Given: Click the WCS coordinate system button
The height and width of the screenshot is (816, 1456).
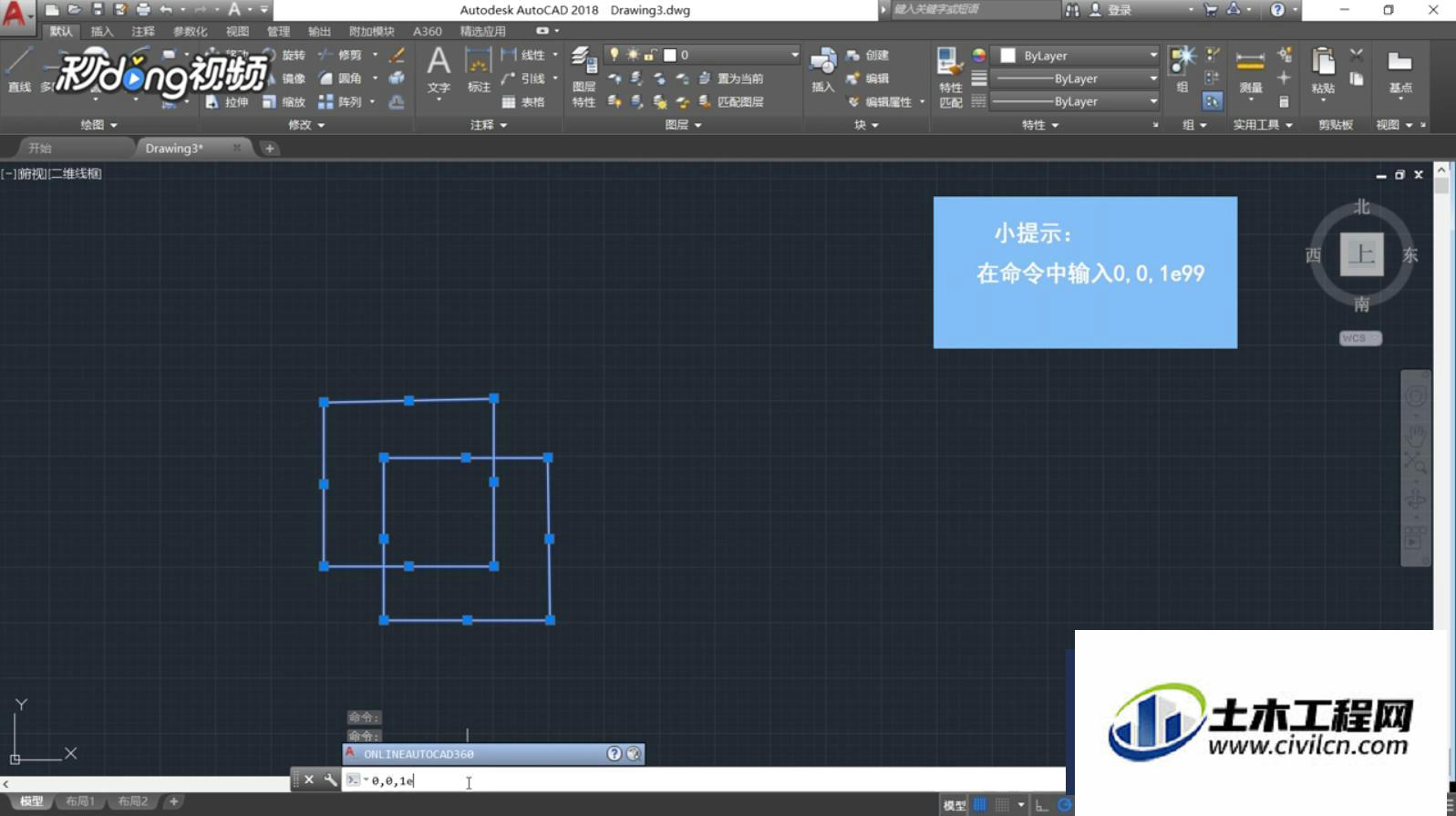Looking at the screenshot, I should [x=1360, y=338].
